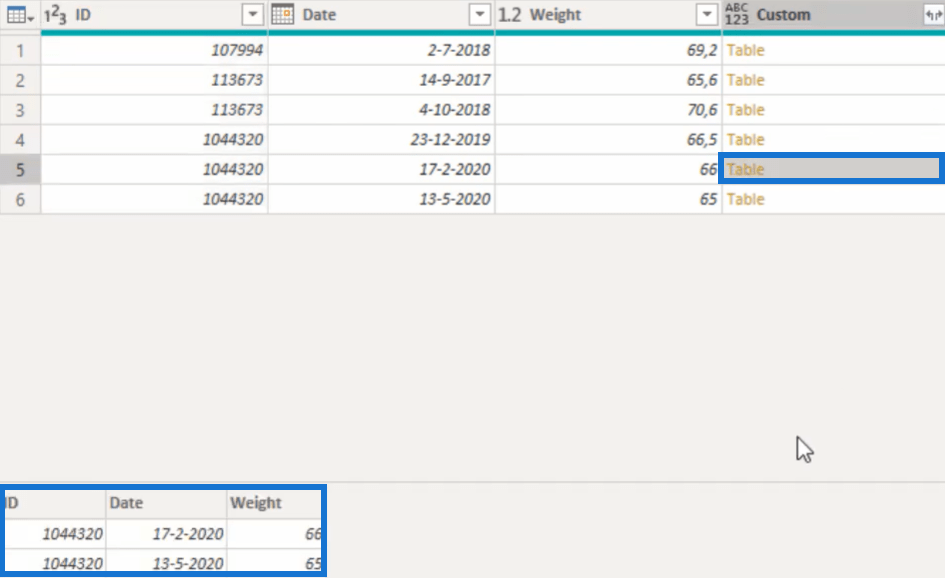
Task: Expand the Custom column with expand icon
Action: 933,15
